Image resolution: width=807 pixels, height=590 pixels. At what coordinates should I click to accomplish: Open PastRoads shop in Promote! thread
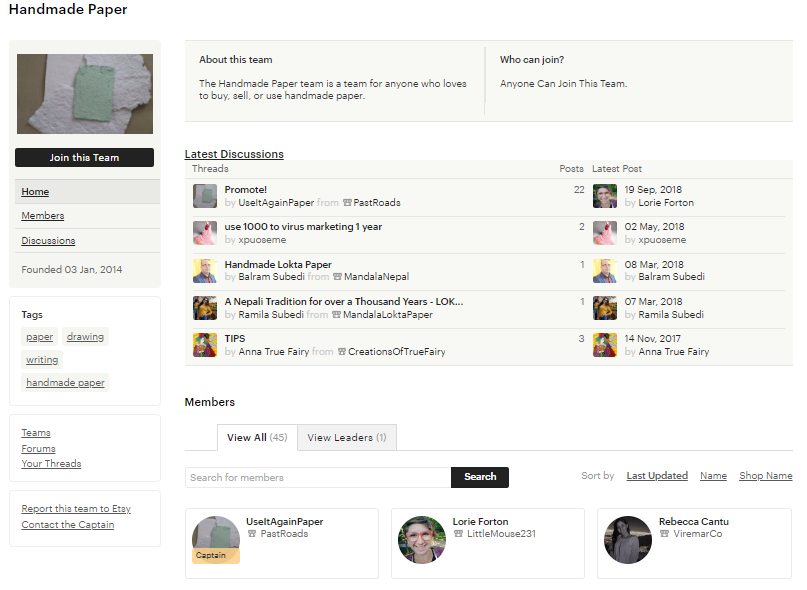click(377, 203)
